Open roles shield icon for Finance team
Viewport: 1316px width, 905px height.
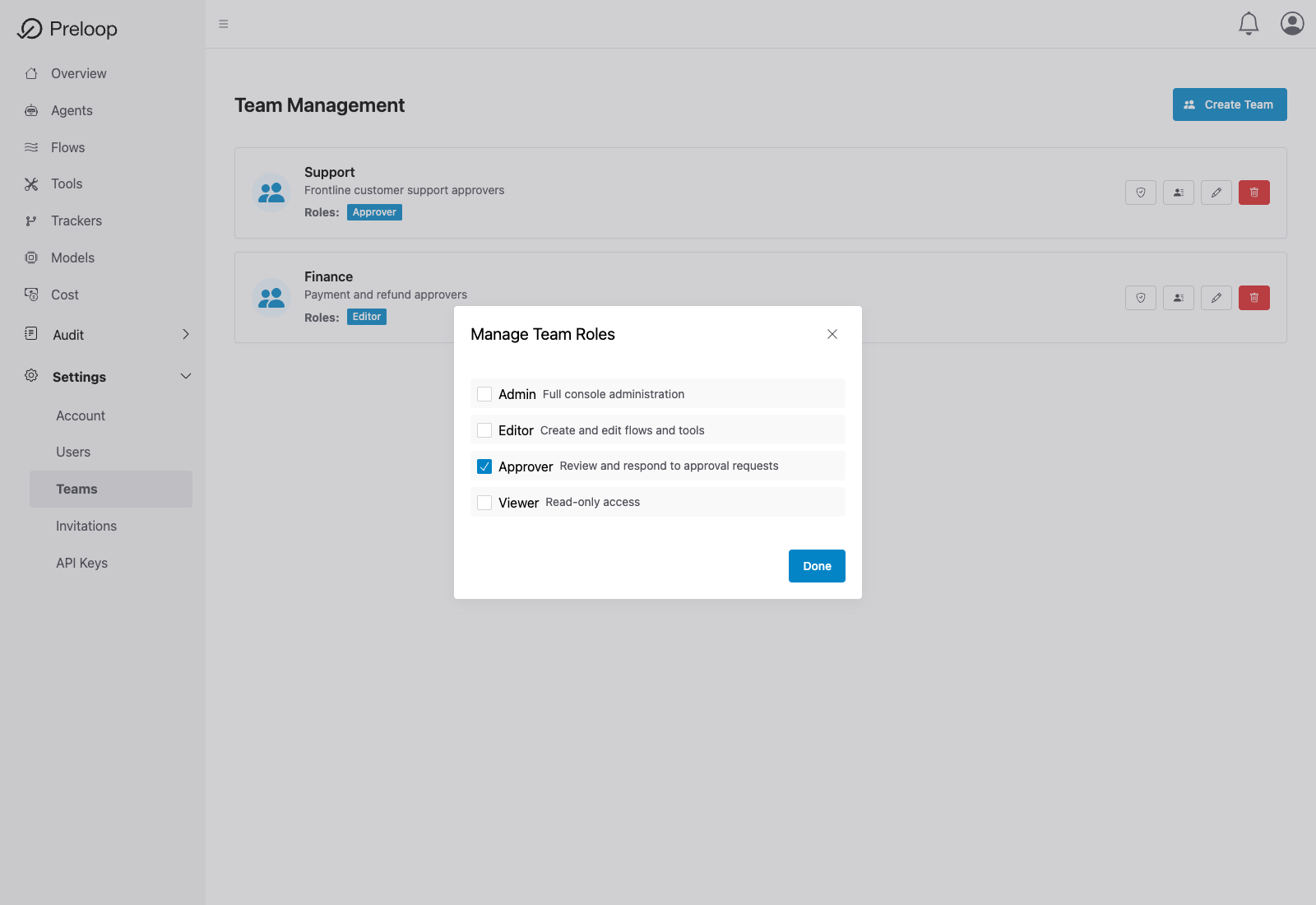pos(1141,298)
